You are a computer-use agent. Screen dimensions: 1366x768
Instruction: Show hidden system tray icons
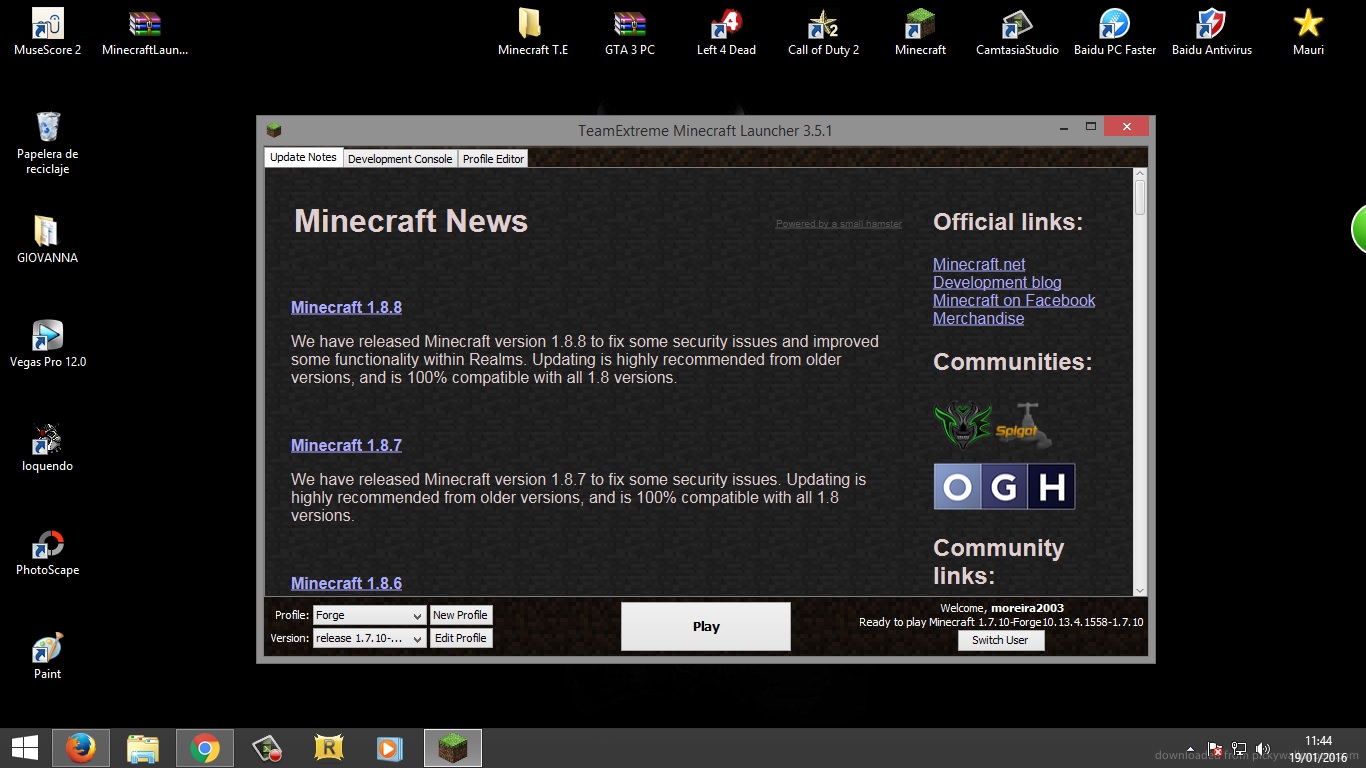tap(1190, 749)
